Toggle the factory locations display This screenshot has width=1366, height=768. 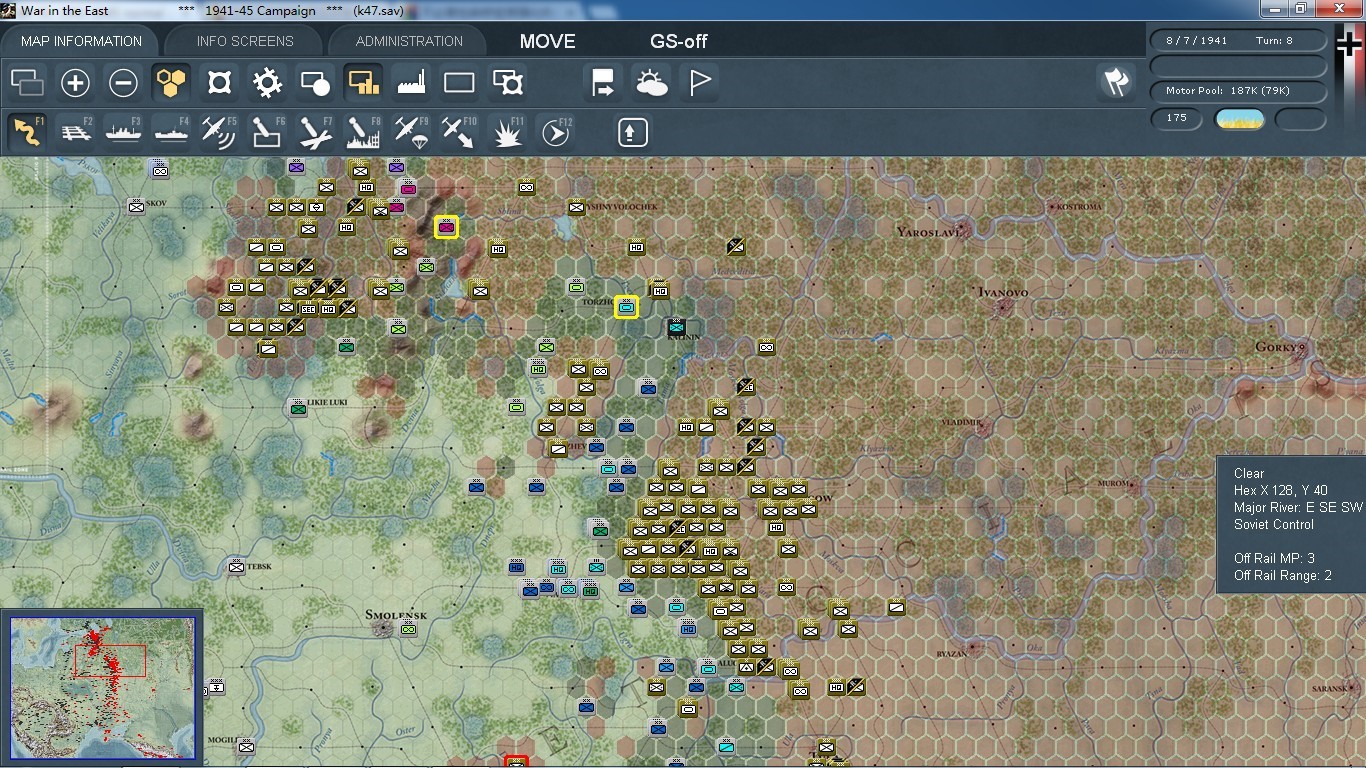[x=411, y=82]
